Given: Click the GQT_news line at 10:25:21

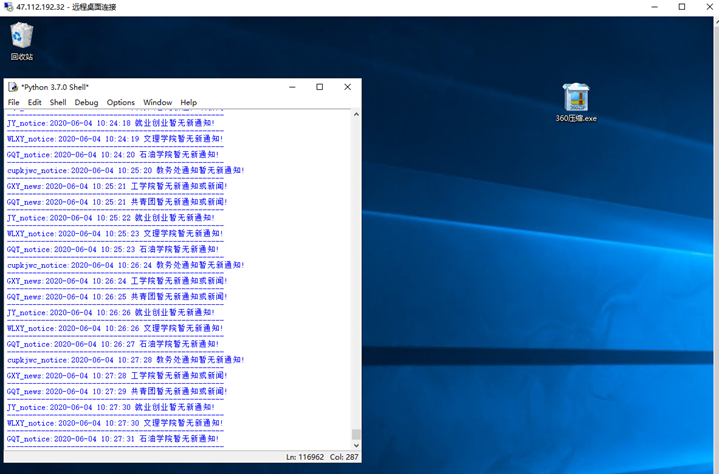Looking at the screenshot, I should (x=117, y=202).
